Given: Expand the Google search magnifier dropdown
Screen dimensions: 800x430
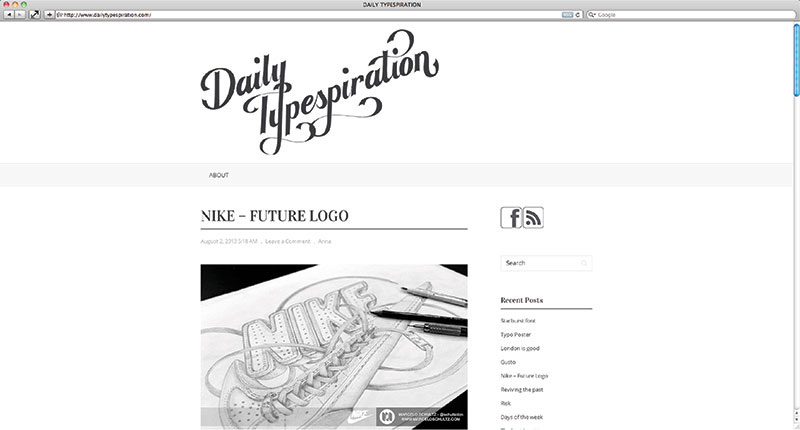Looking at the screenshot, I should pyautogui.click(x=592, y=15).
